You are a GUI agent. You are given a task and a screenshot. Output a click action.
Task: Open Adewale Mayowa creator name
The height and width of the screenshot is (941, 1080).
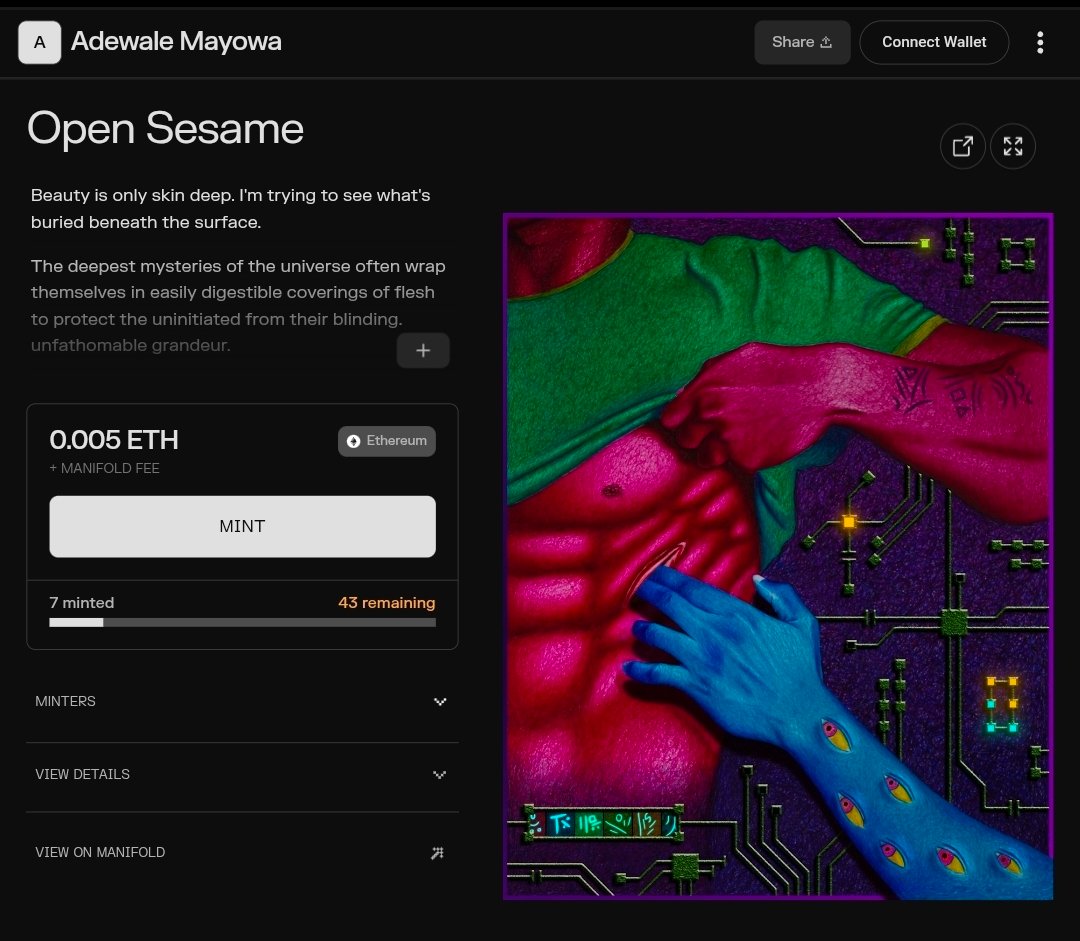(176, 41)
